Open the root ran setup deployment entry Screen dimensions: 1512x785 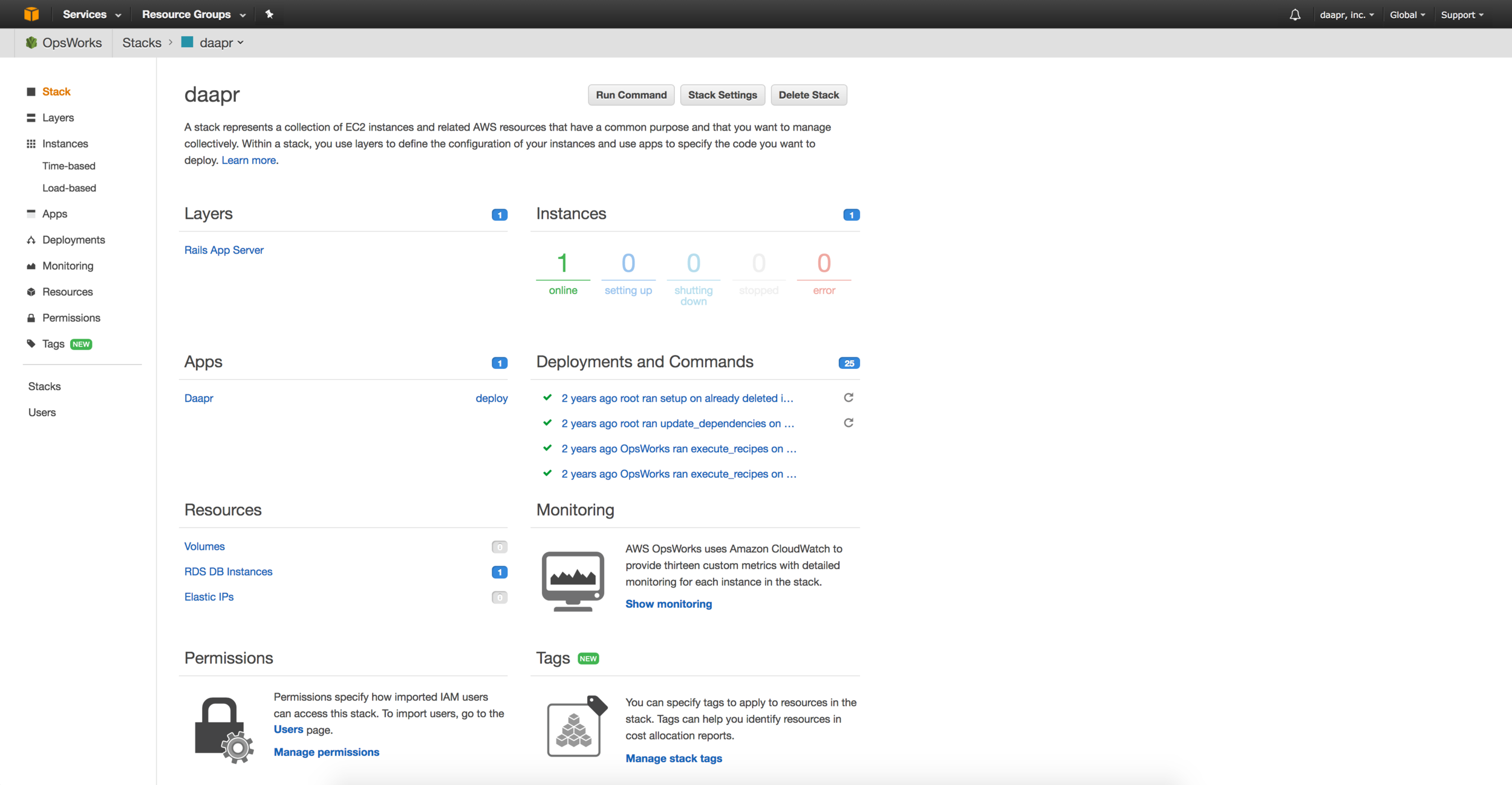[677, 398]
